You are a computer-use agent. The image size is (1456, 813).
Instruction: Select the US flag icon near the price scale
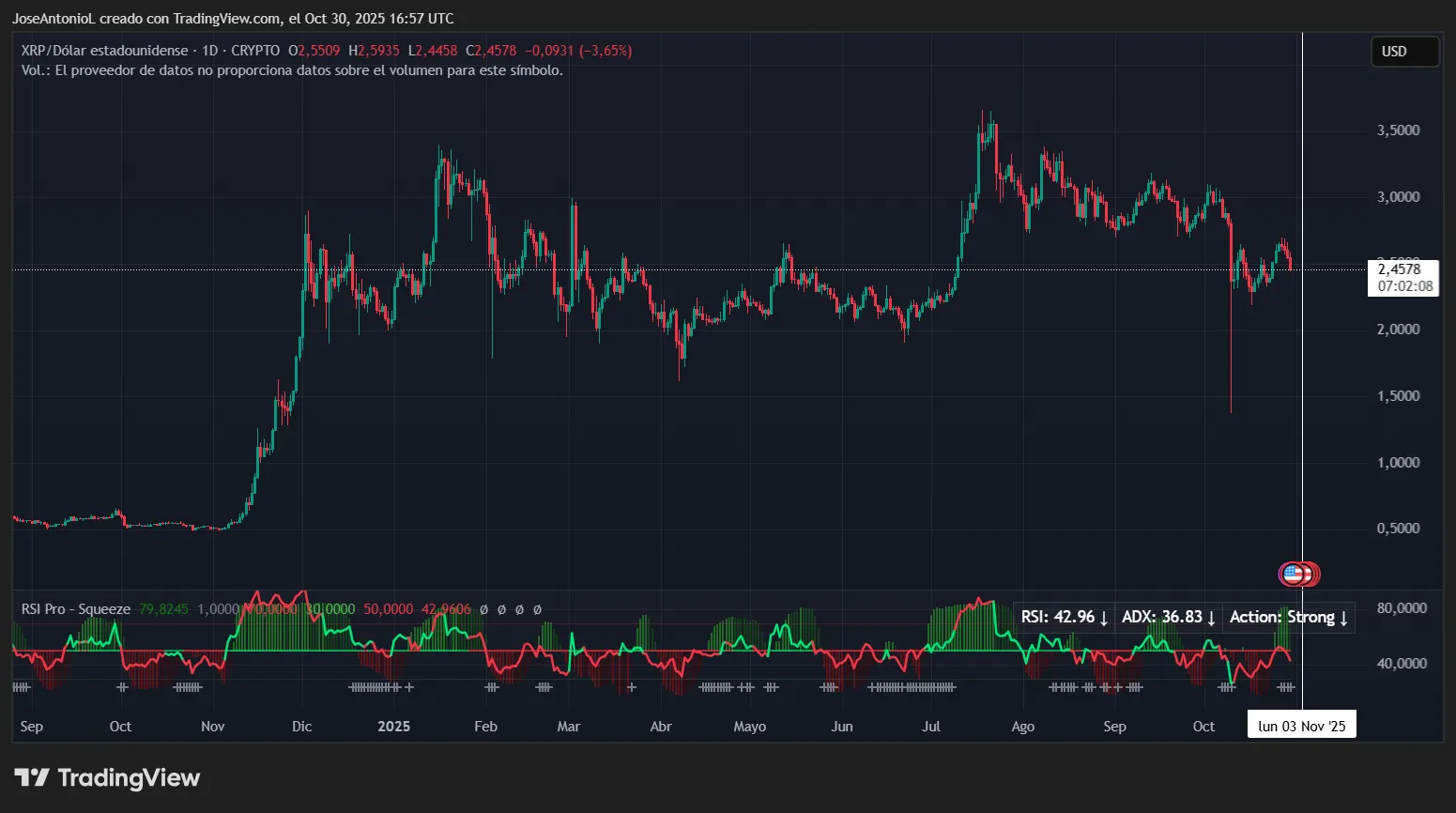point(1298,574)
